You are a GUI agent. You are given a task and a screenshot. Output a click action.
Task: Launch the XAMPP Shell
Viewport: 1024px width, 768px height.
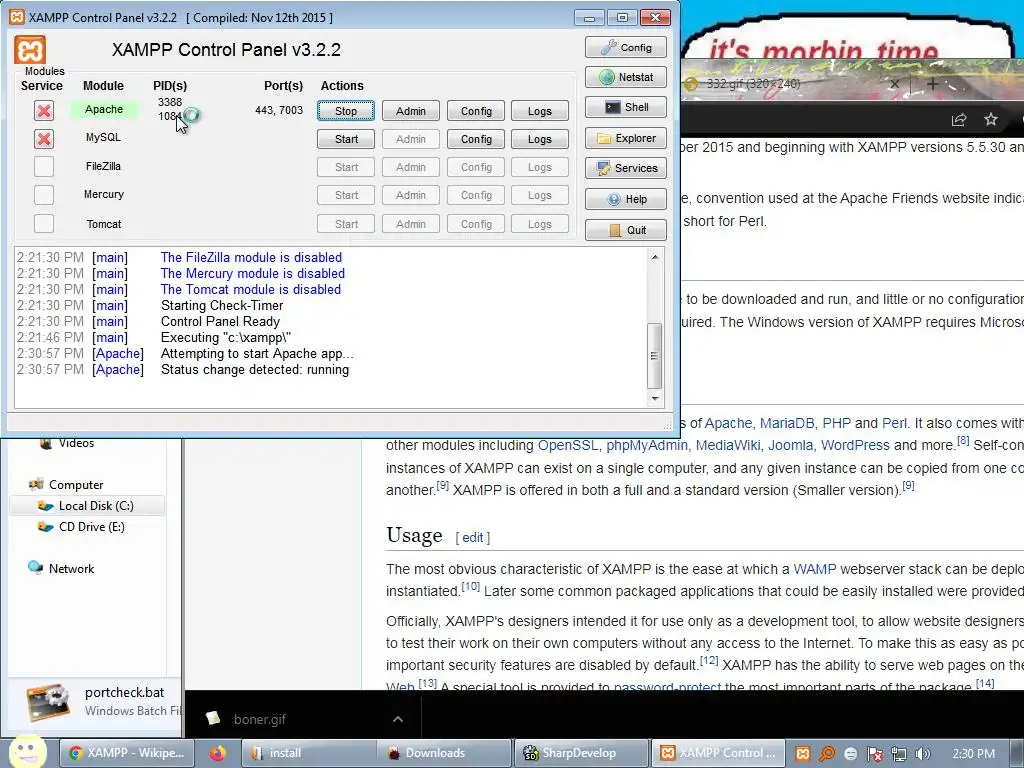[x=626, y=107]
